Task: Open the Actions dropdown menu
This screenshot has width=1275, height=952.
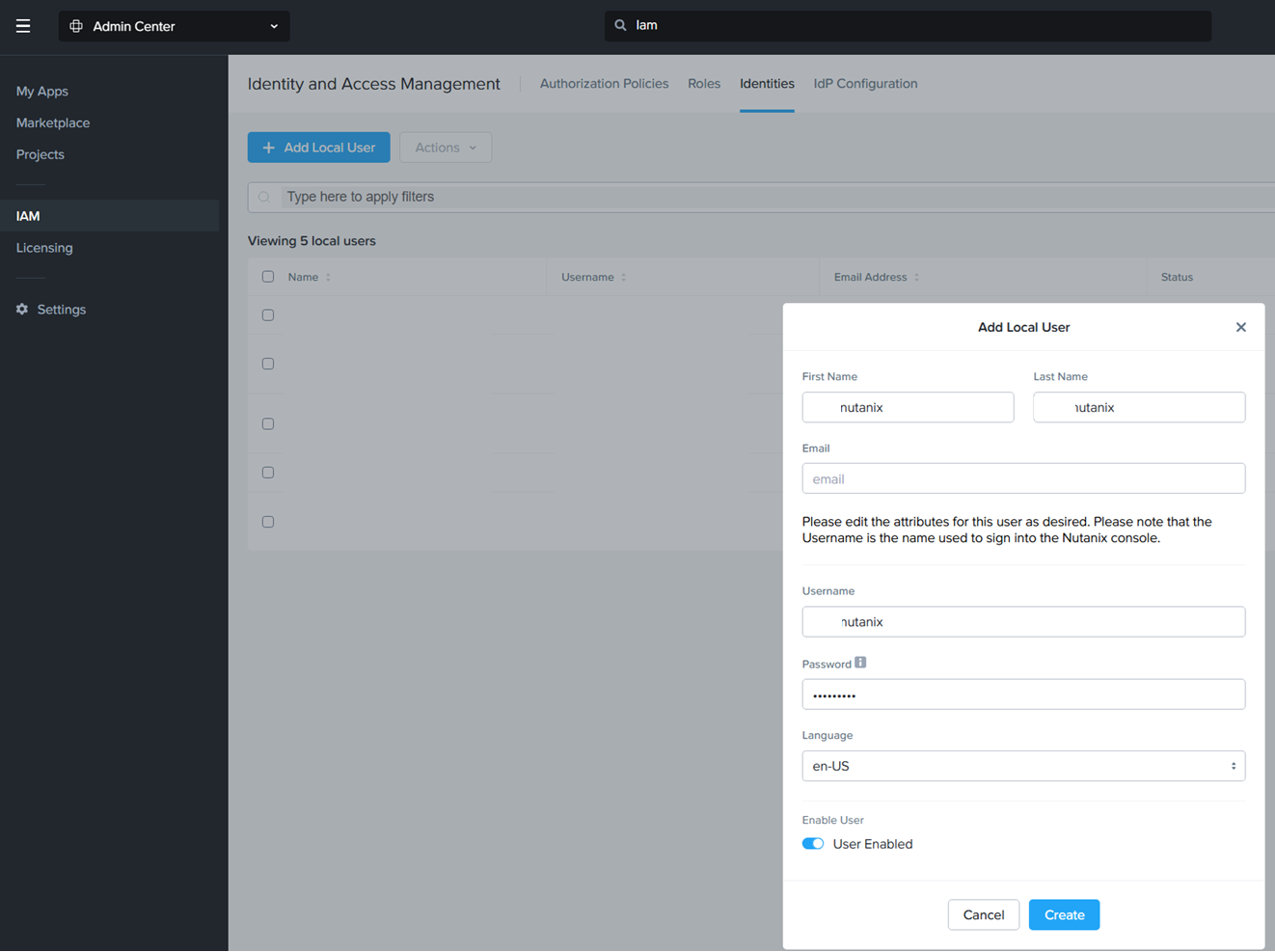Action: pos(445,148)
